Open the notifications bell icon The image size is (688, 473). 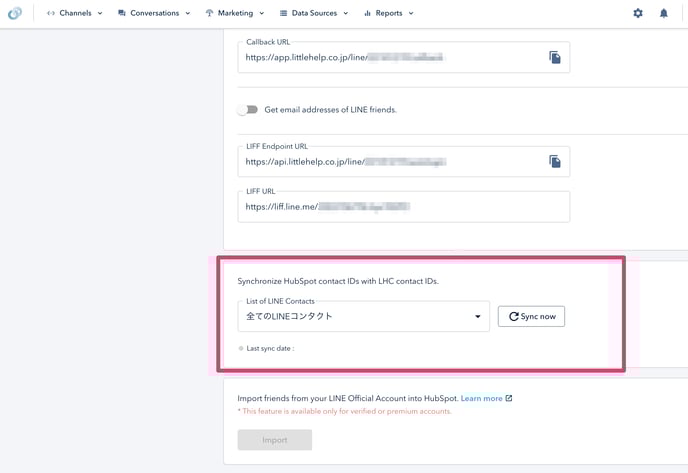664,13
